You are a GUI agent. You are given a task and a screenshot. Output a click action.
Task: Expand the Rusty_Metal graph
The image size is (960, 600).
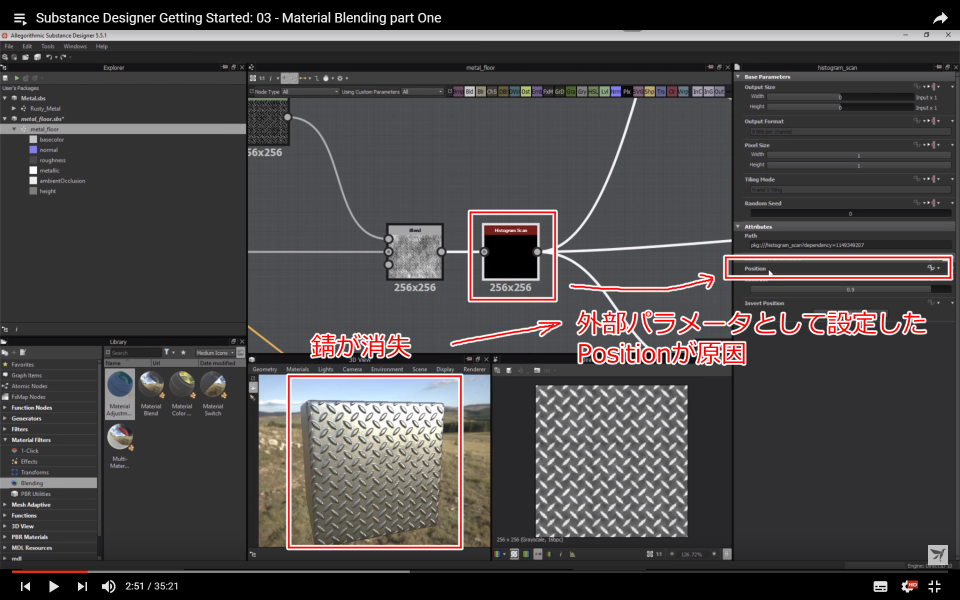14,108
